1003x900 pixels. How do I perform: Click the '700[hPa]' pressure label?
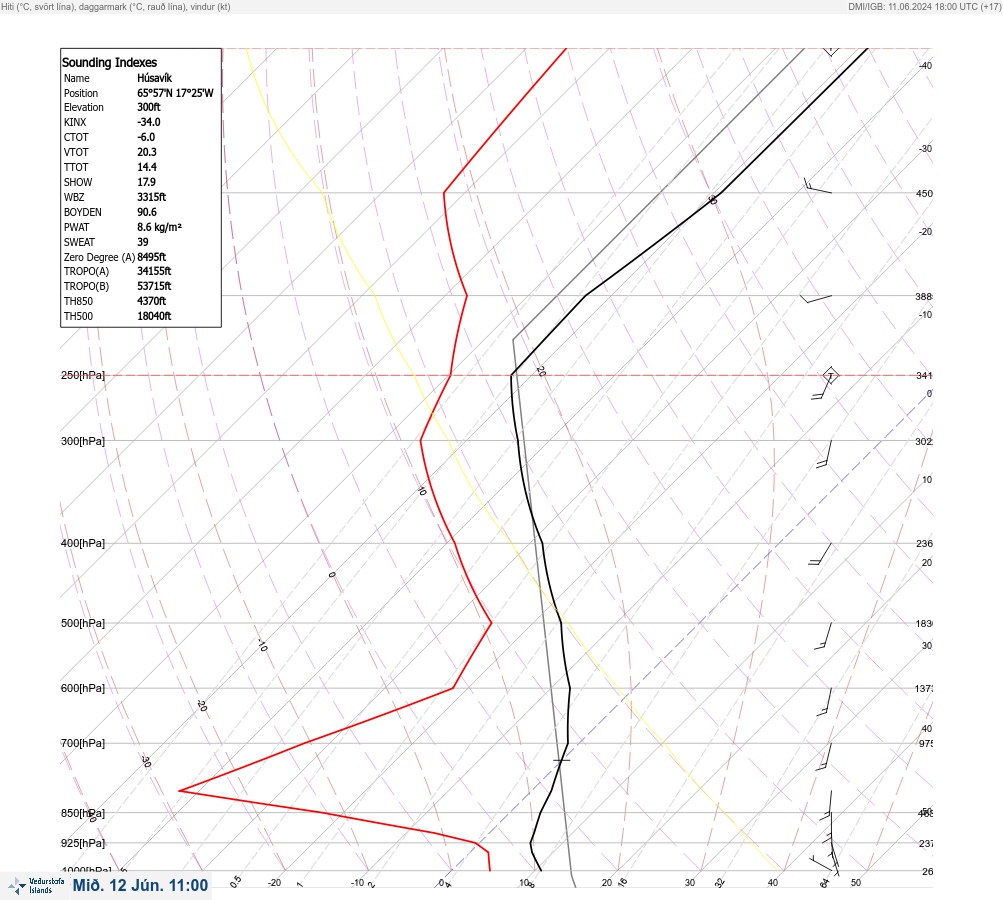(83, 743)
